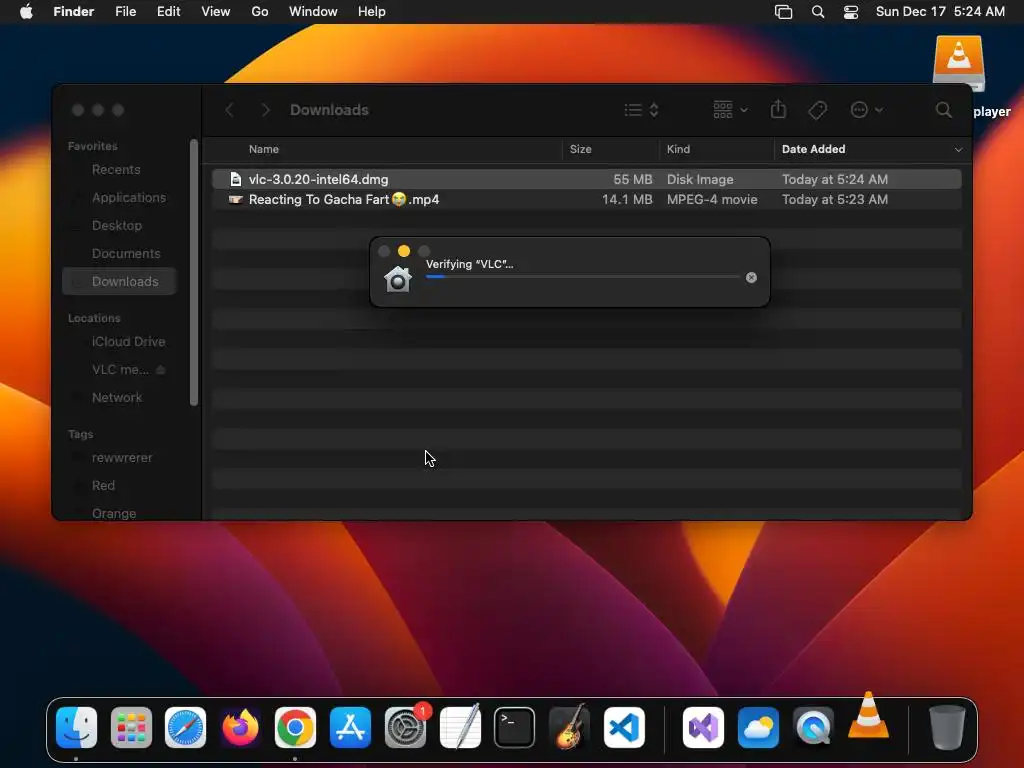Open the More actions dropdown in toolbar
This screenshot has height=768, width=1024.
[867, 110]
